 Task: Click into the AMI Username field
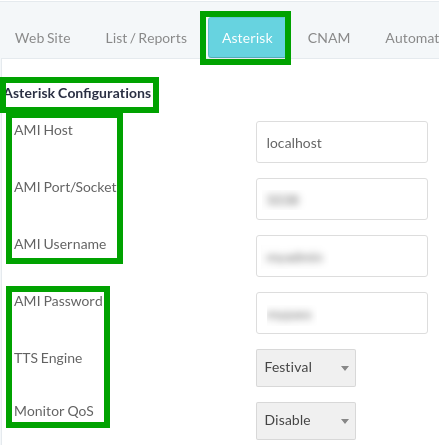[342, 256]
